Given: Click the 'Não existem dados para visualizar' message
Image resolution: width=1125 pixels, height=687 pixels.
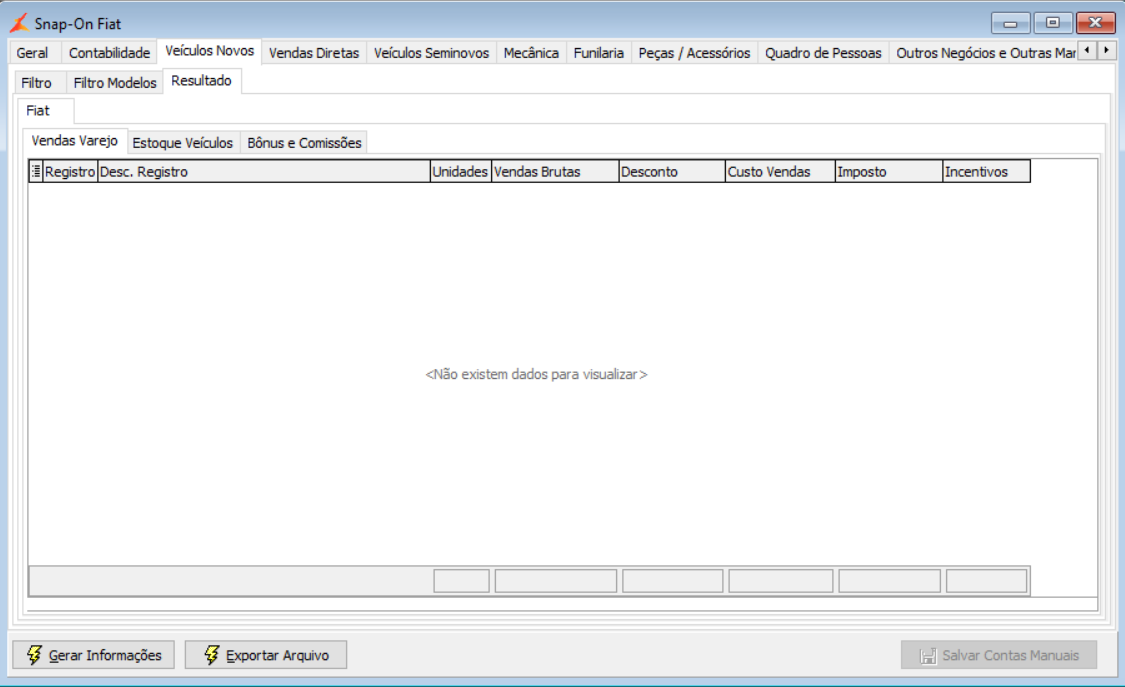Looking at the screenshot, I should click(537, 374).
